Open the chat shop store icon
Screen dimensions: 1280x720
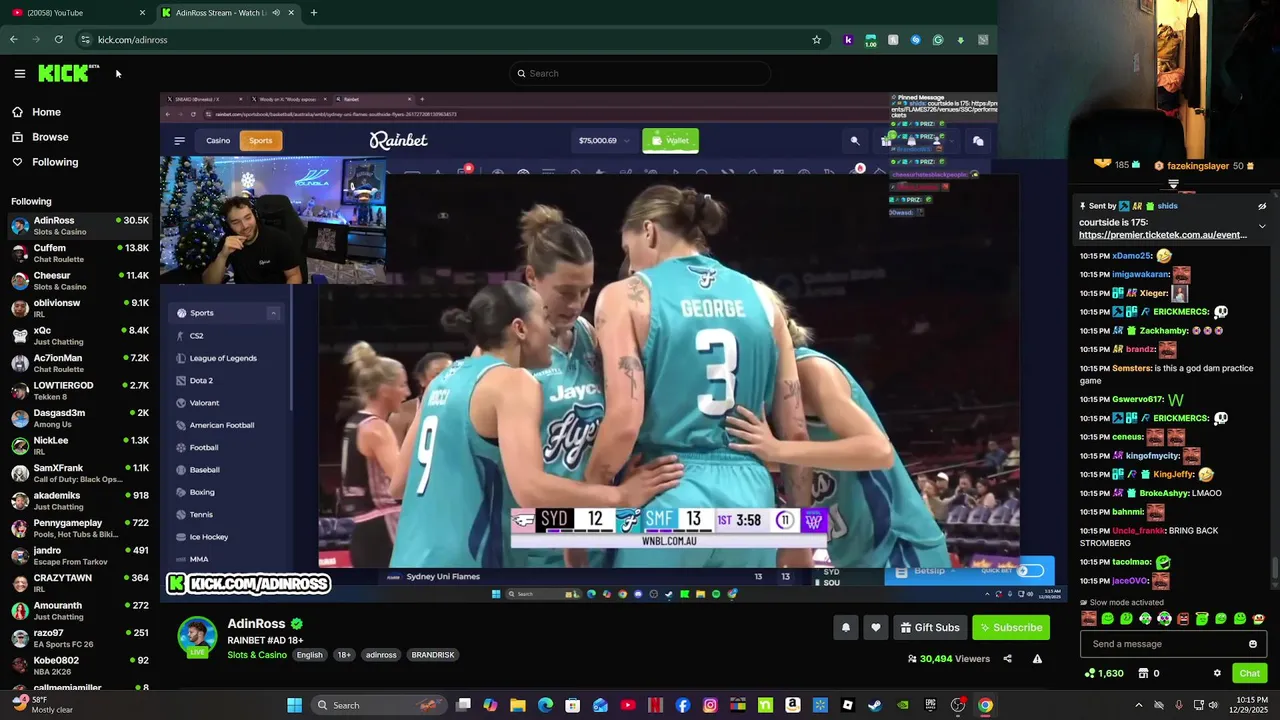click(1143, 673)
